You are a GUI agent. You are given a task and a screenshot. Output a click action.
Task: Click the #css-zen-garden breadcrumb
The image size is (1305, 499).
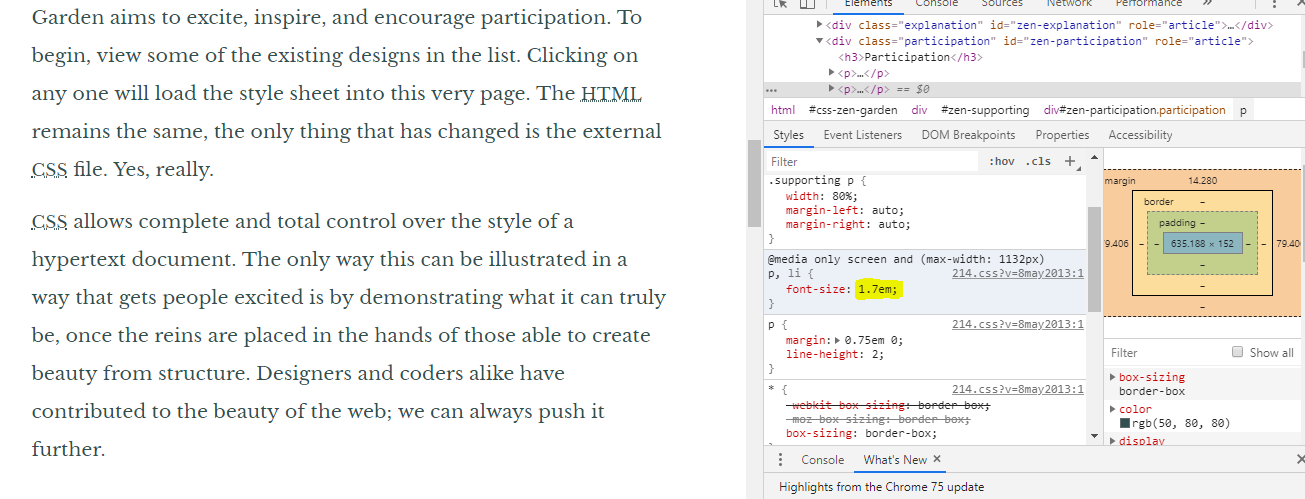(x=853, y=110)
